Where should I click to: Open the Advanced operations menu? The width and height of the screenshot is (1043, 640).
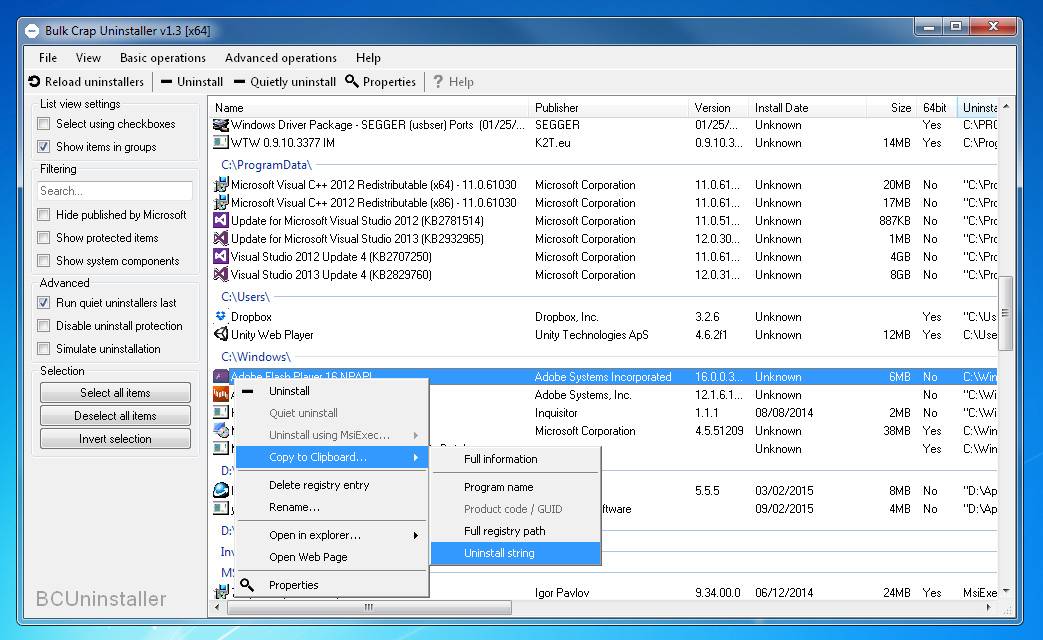point(280,58)
